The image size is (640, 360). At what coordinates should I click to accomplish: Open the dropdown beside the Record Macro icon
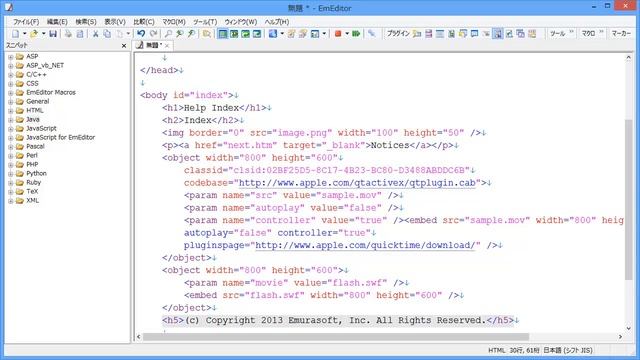pos(347,34)
